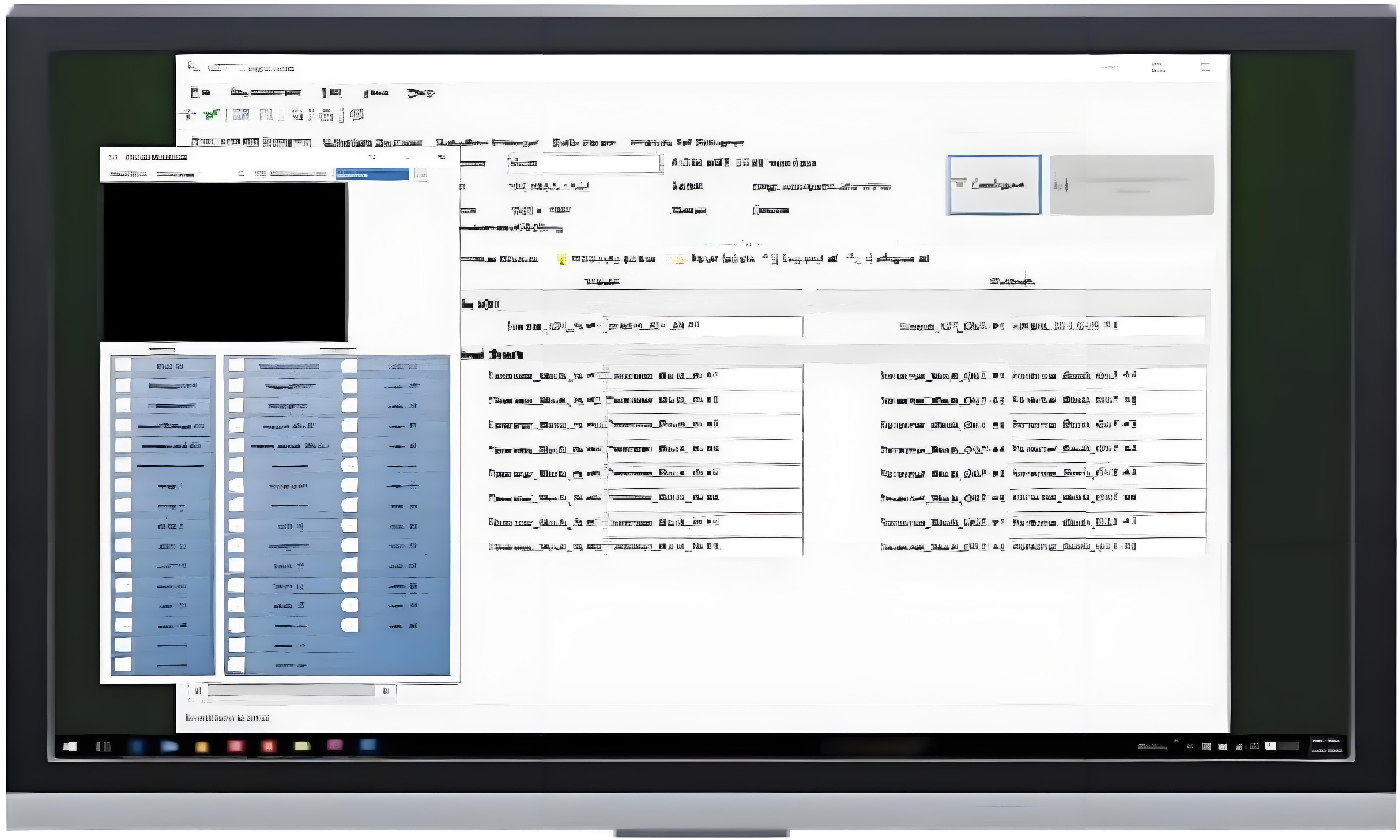Click the green icon in main window toolbar

[x=211, y=115]
